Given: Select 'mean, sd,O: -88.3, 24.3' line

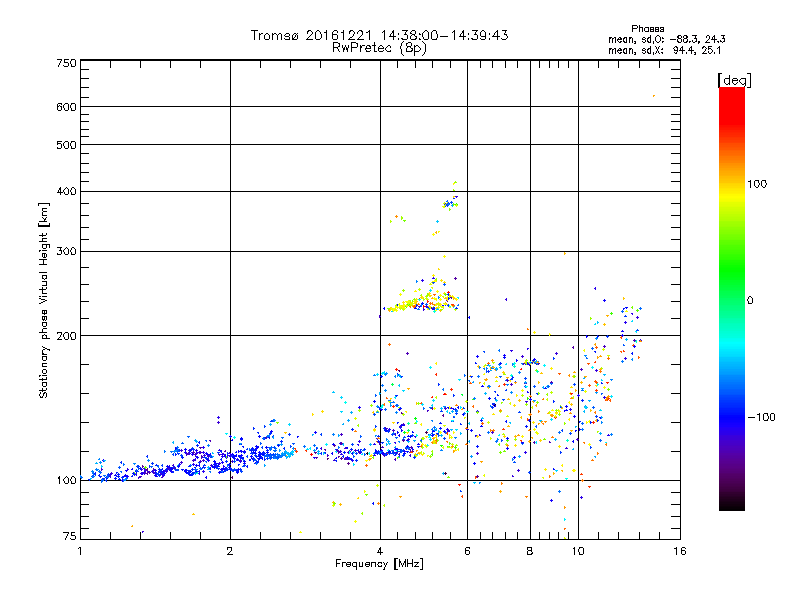Looking at the screenshot, I should (x=666, y=39).
